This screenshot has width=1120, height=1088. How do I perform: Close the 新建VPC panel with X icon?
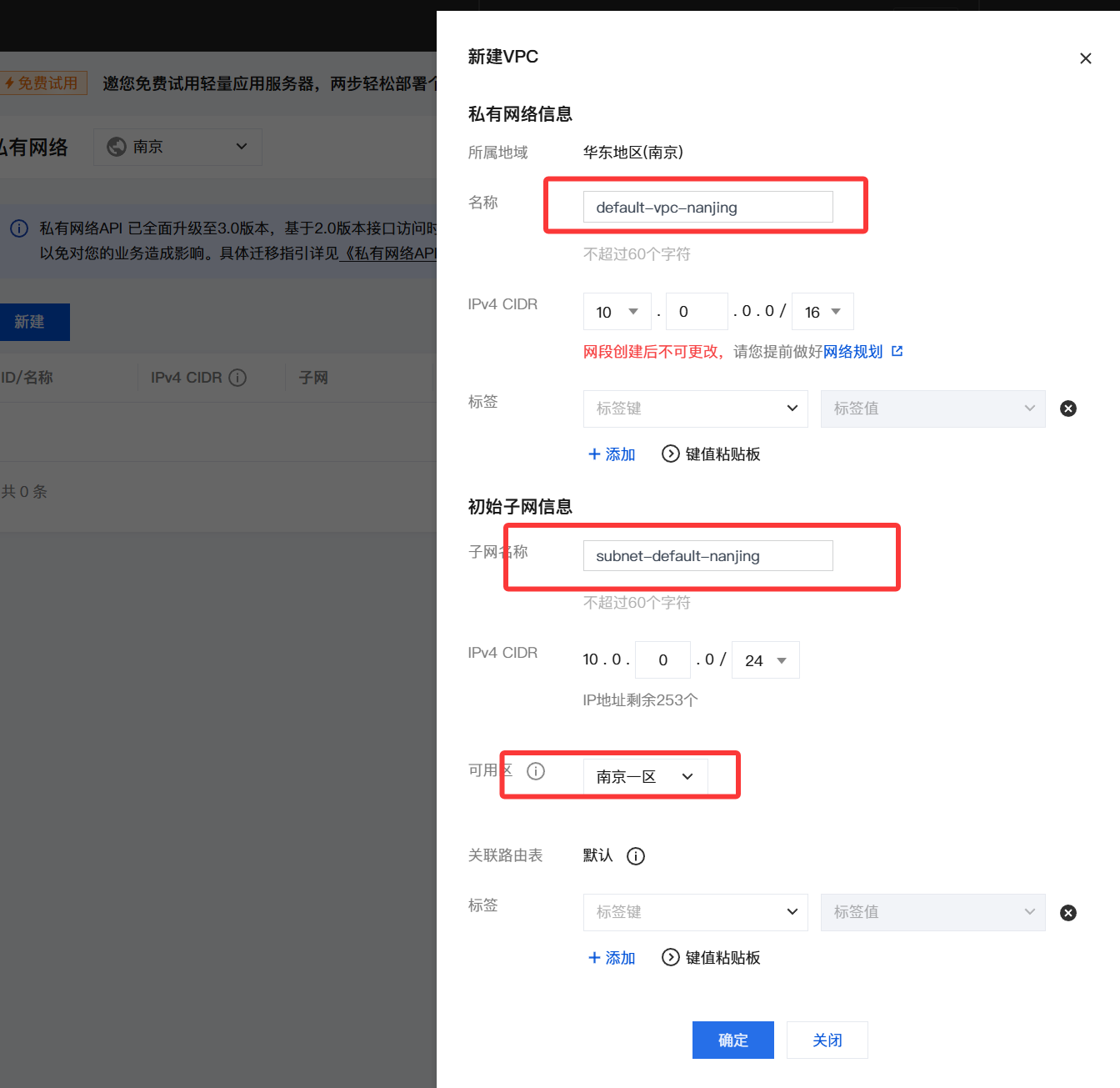point(1085,58)
